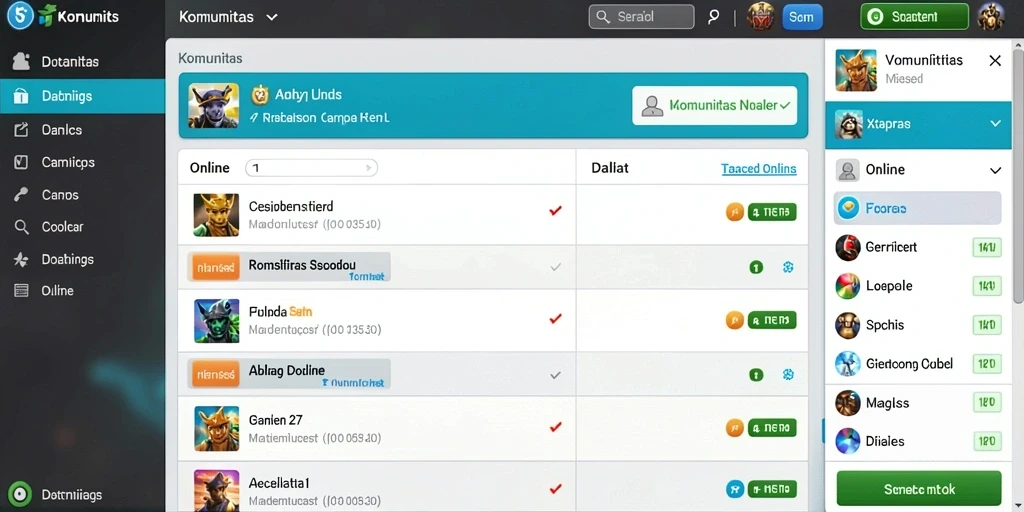Screen dimensions: 1024x512
Task: Open the Coolcar search icon in sidebar
Action: click(x=22, y=227)
